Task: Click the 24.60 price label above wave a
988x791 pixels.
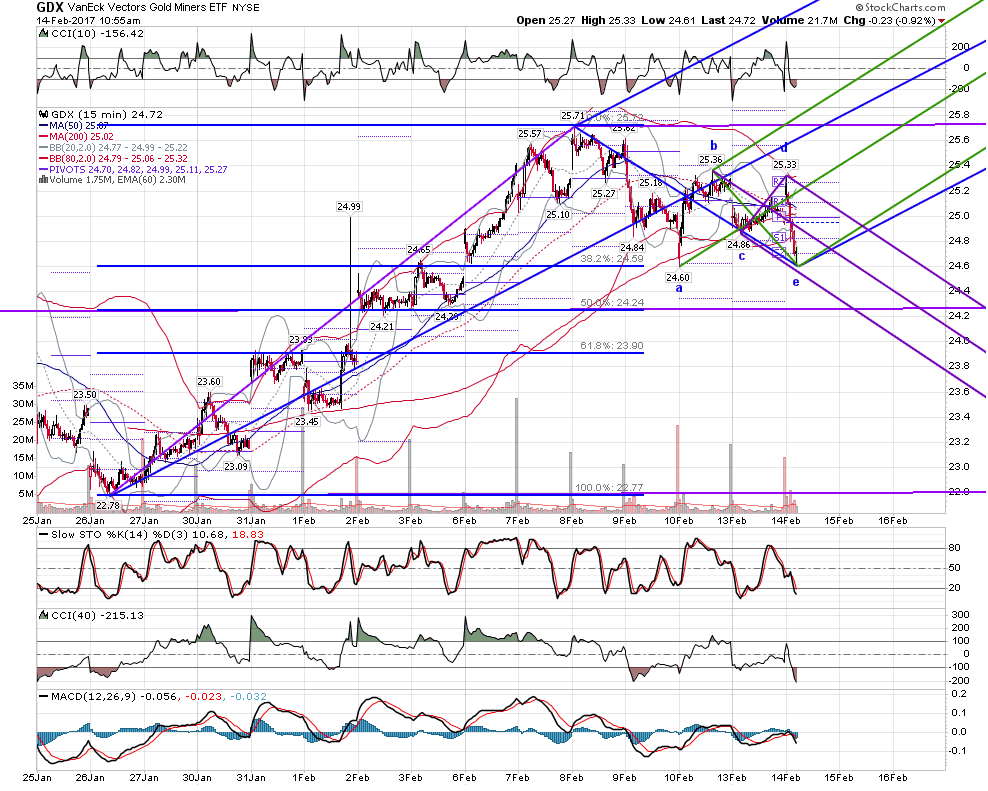Action: click(678, 277)
